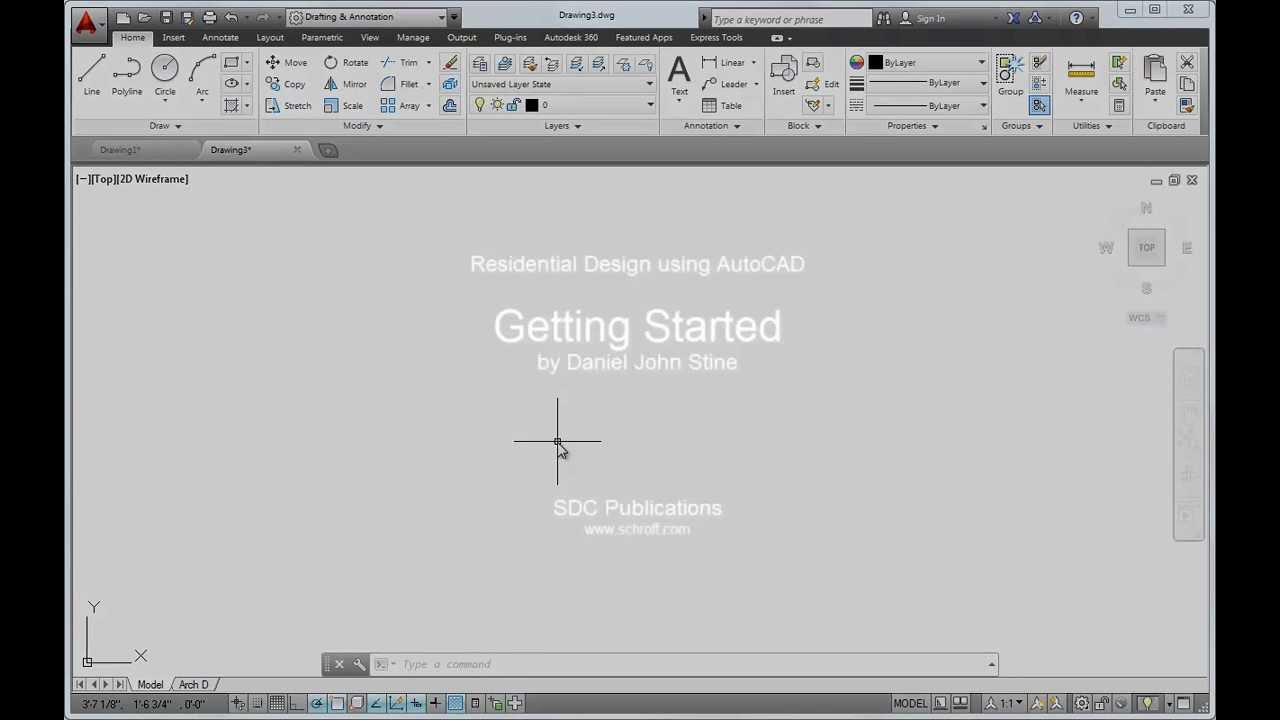Open the Drafting & Annotation workspace dropdown
1280x720 pixels.
366,17
